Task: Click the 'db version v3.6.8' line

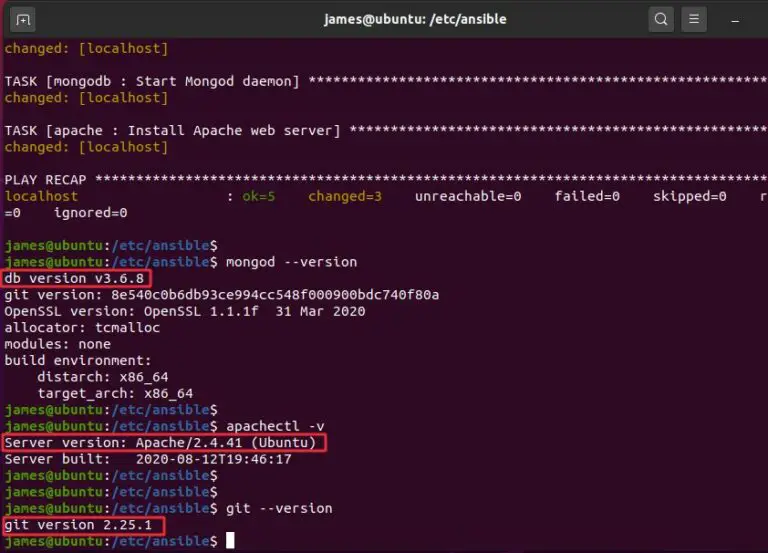Action: coord(74,278)
